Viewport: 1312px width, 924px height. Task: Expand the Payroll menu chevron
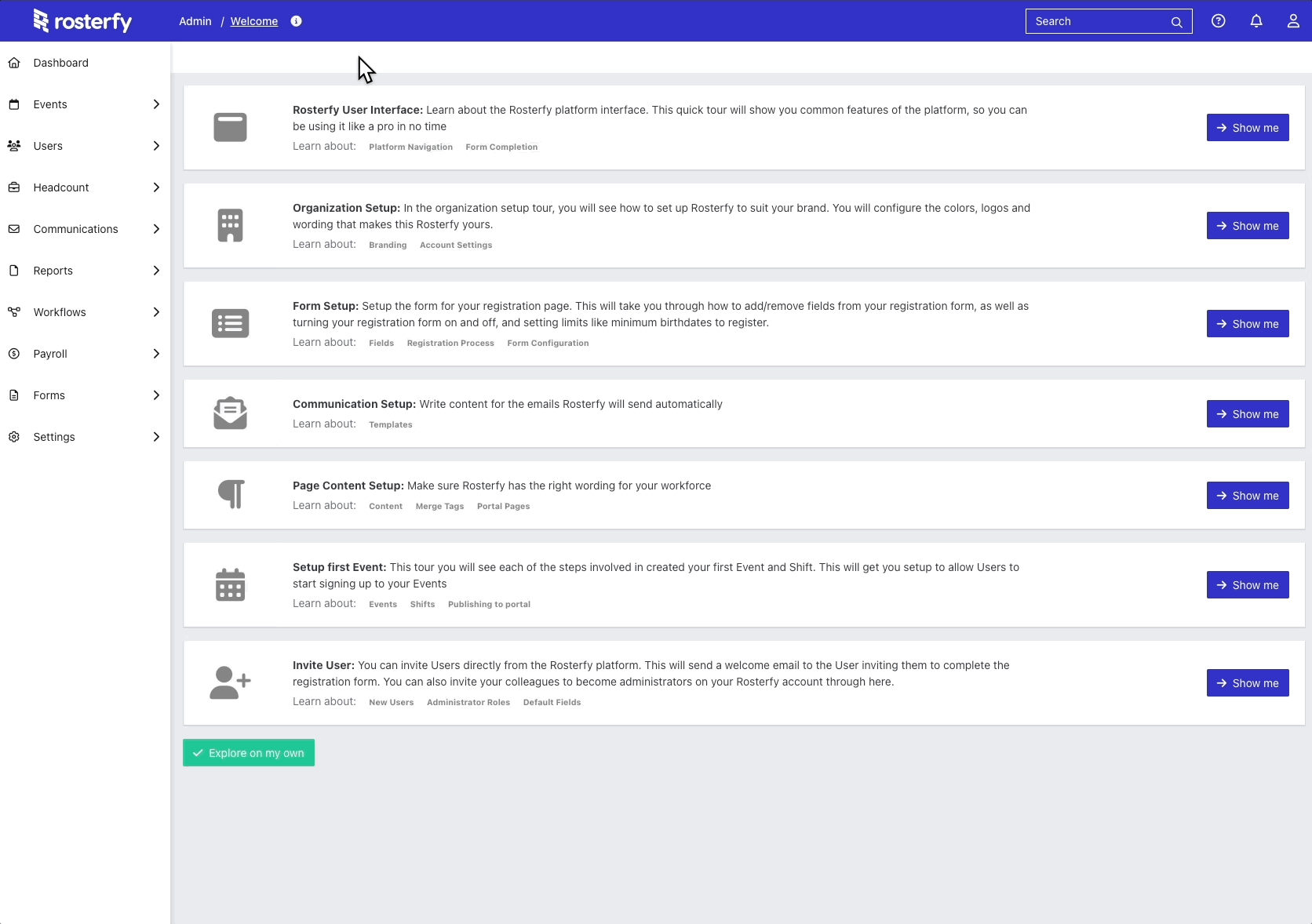pos(156,354)
